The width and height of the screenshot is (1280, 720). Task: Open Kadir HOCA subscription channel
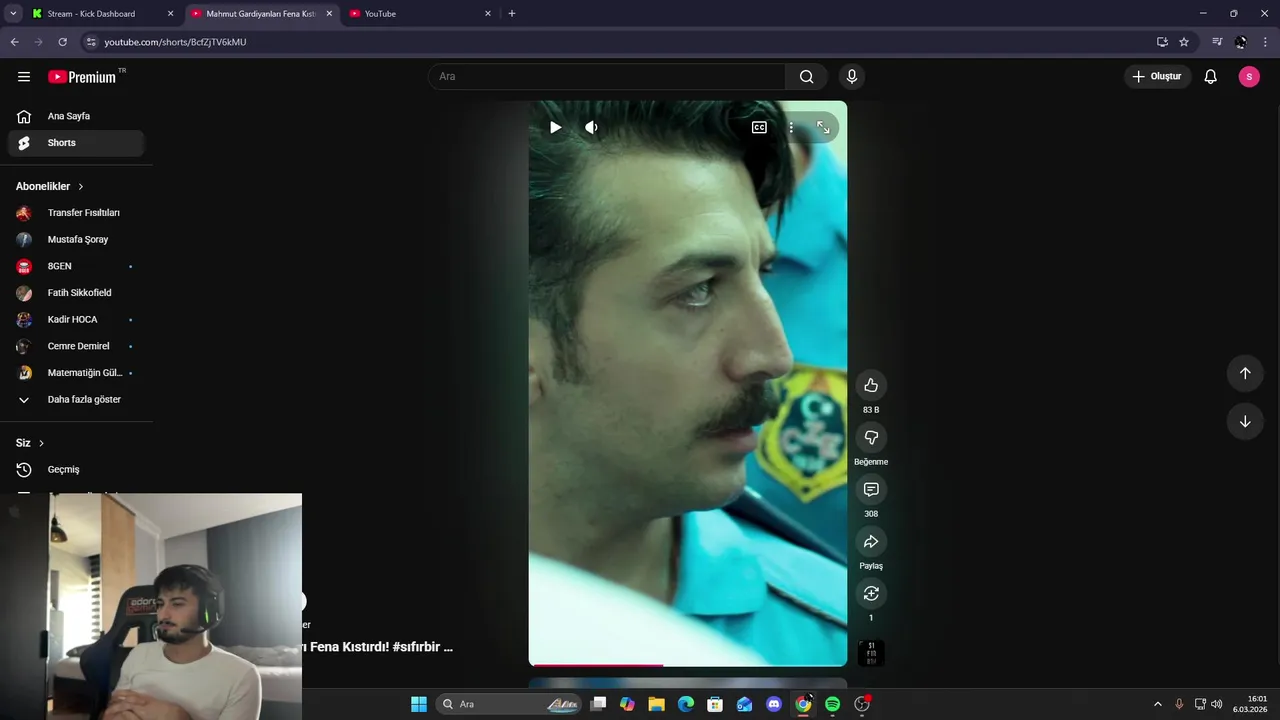[x=76, y=320]
